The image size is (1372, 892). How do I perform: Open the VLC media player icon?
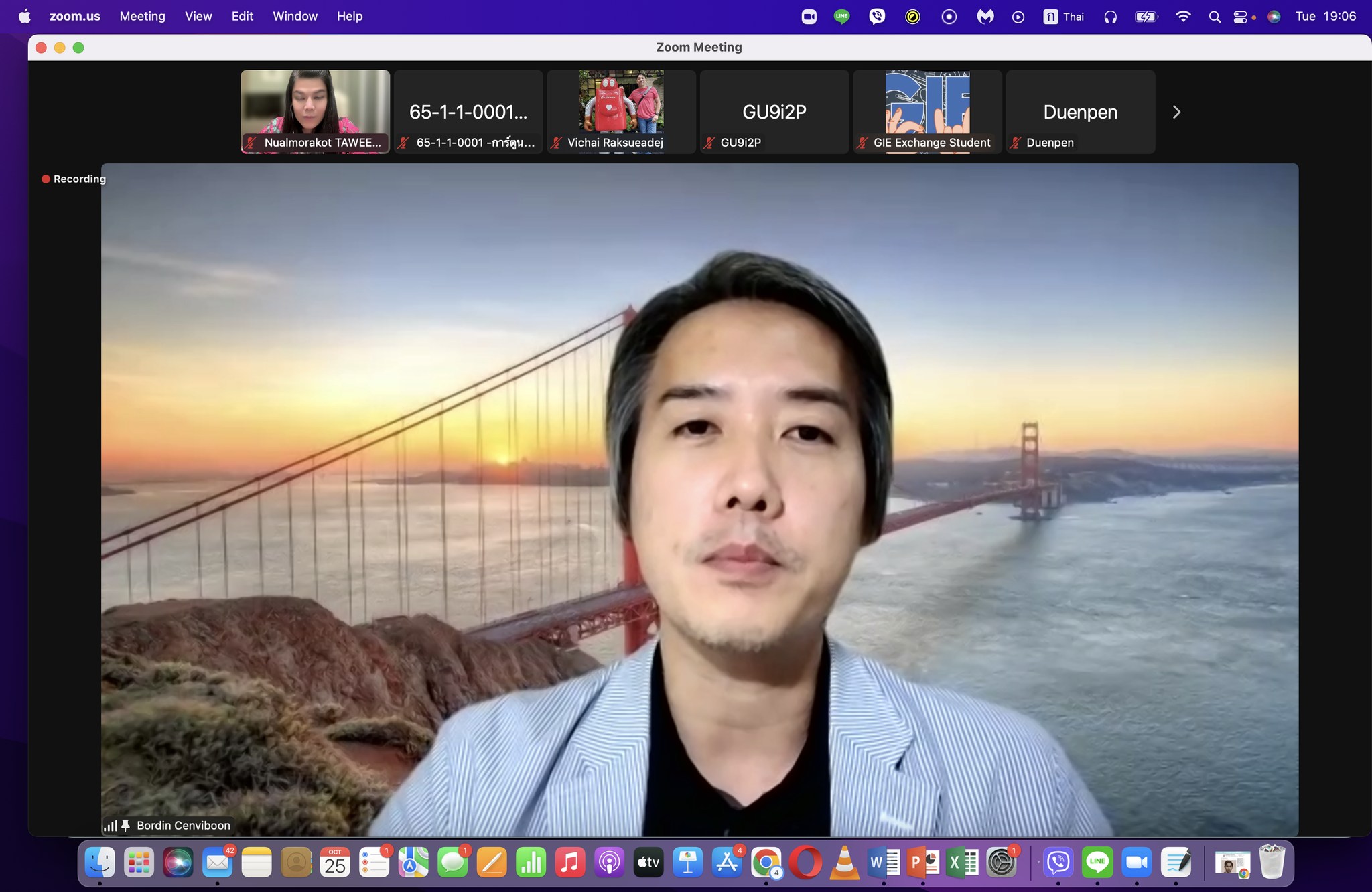844,863
